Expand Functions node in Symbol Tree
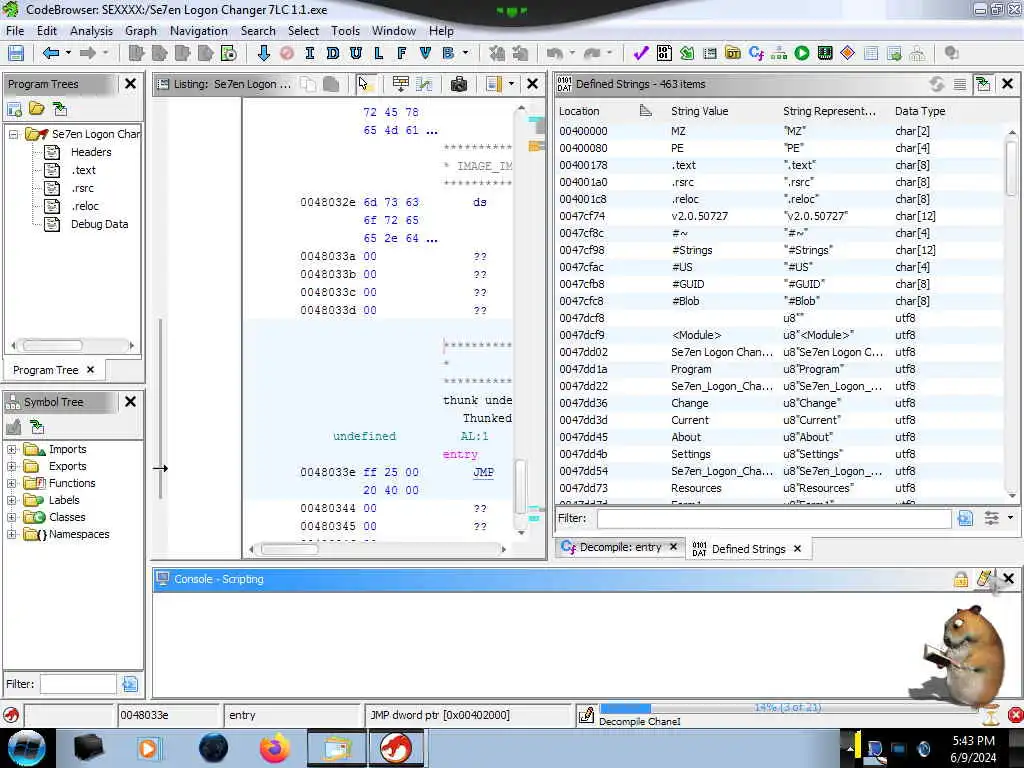The image size is (1024, 768). [x=11, y=483]
